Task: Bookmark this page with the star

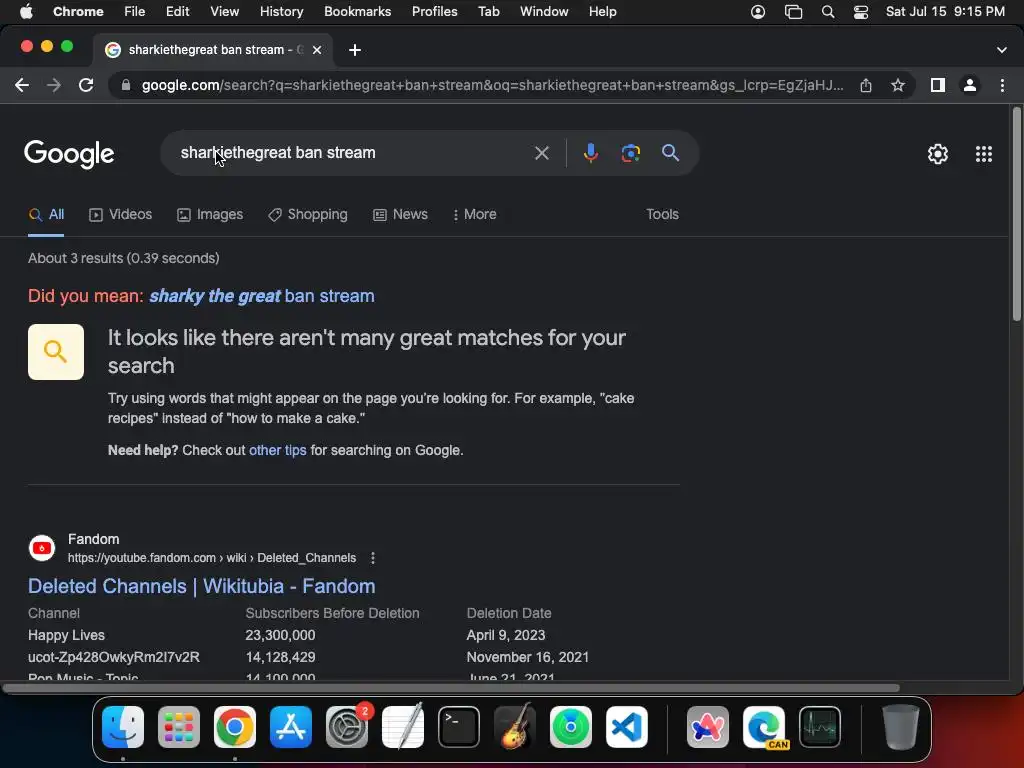Action: [x=898, y=86]
